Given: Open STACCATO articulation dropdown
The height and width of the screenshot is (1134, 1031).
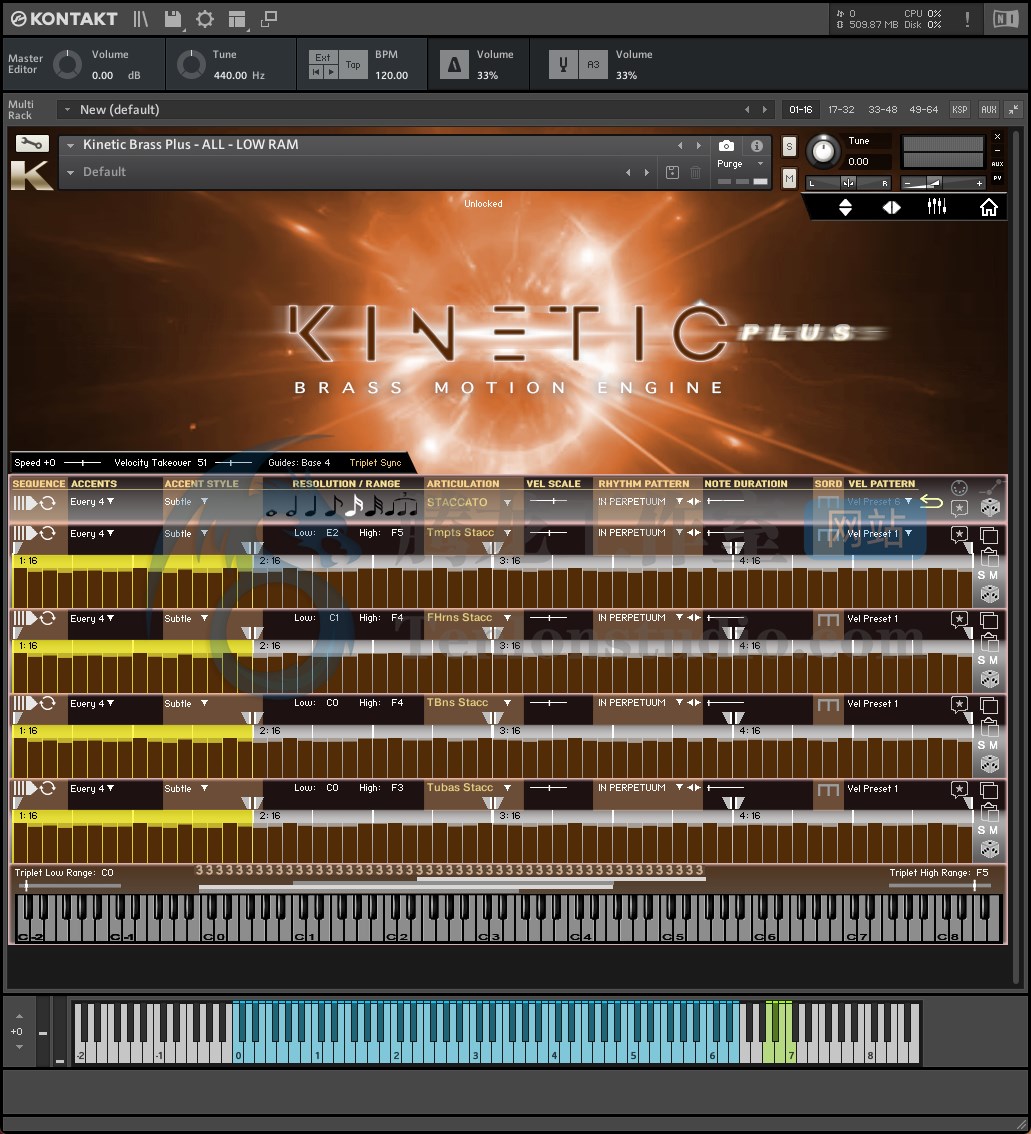Looking at the screenshot, I should [x=469, y=502].
